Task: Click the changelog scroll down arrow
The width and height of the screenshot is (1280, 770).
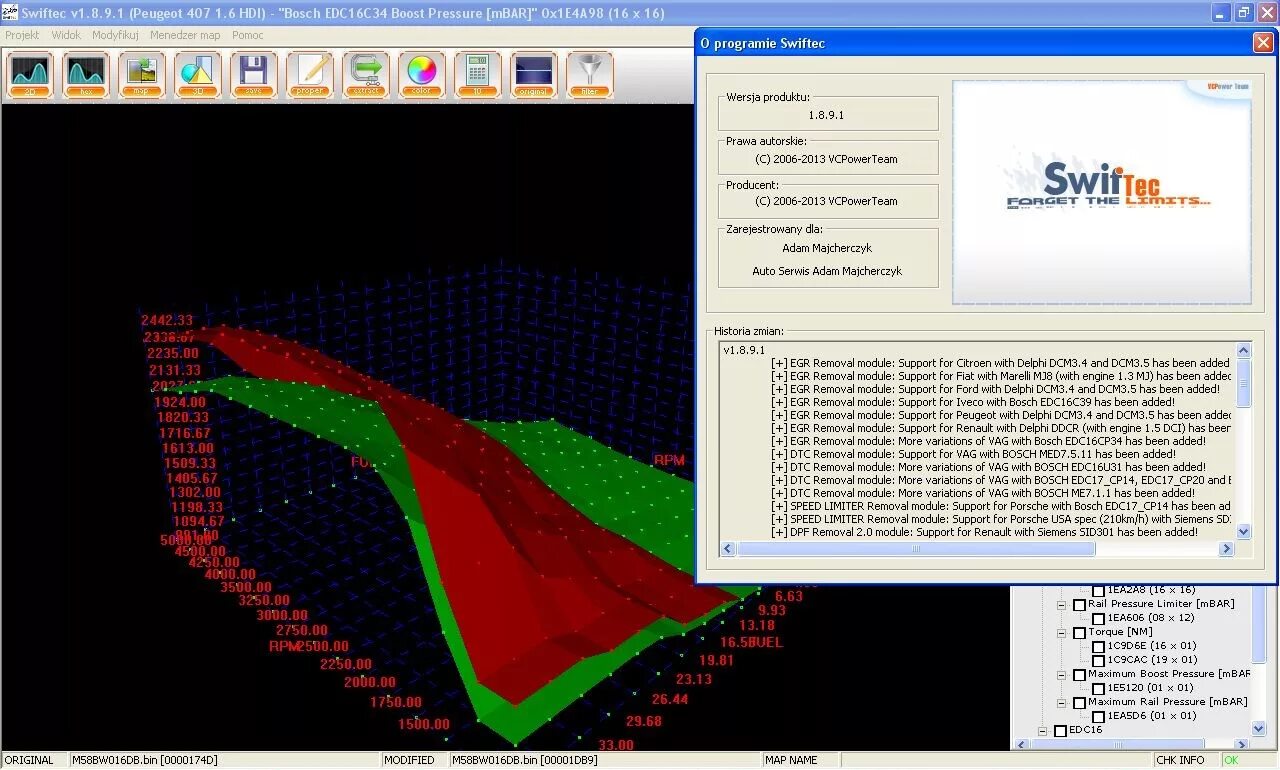Action: coord(1244,532)
